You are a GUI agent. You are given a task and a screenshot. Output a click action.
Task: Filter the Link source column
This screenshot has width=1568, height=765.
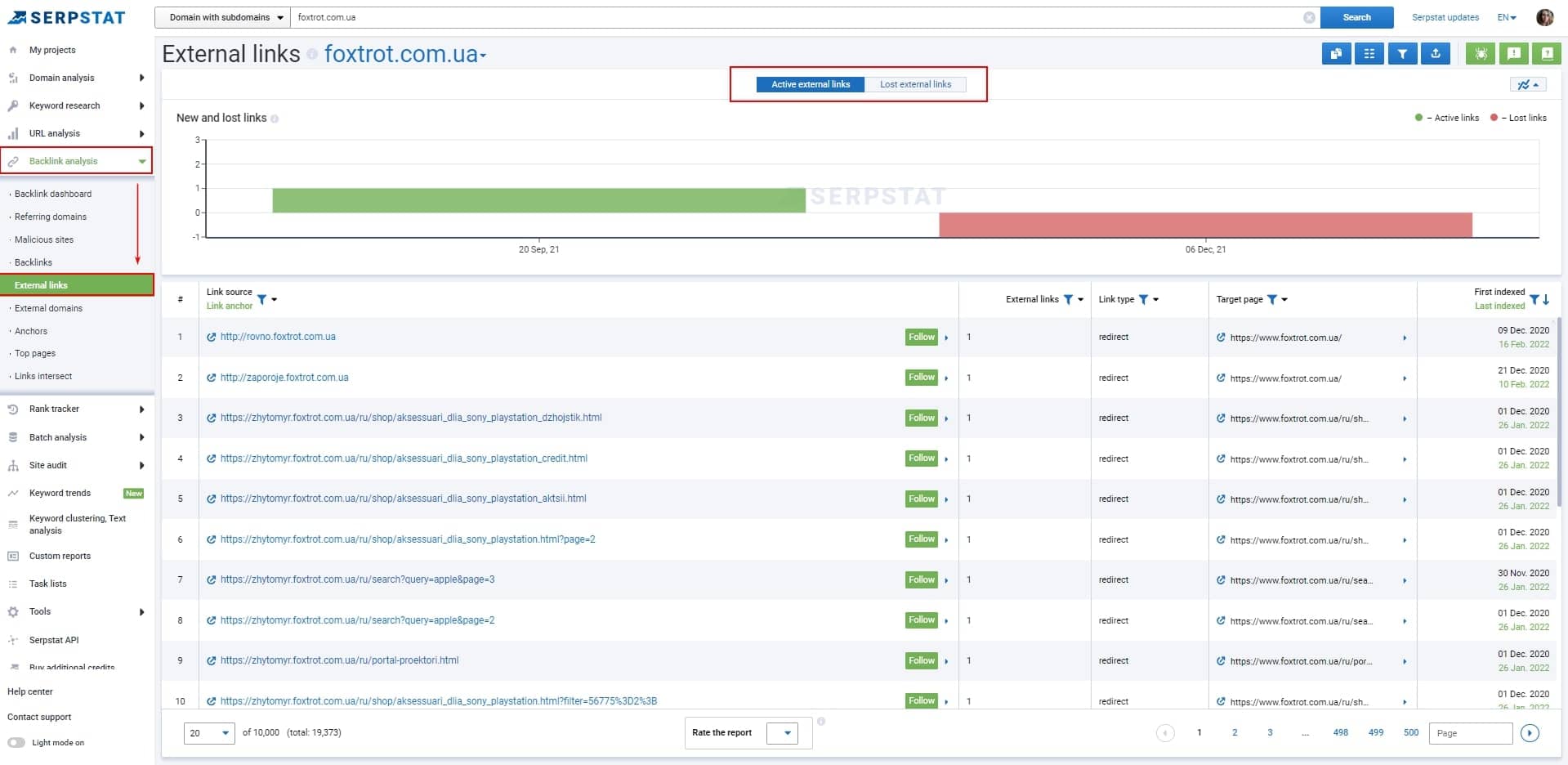pyautogui.click(x=262, y=299)
